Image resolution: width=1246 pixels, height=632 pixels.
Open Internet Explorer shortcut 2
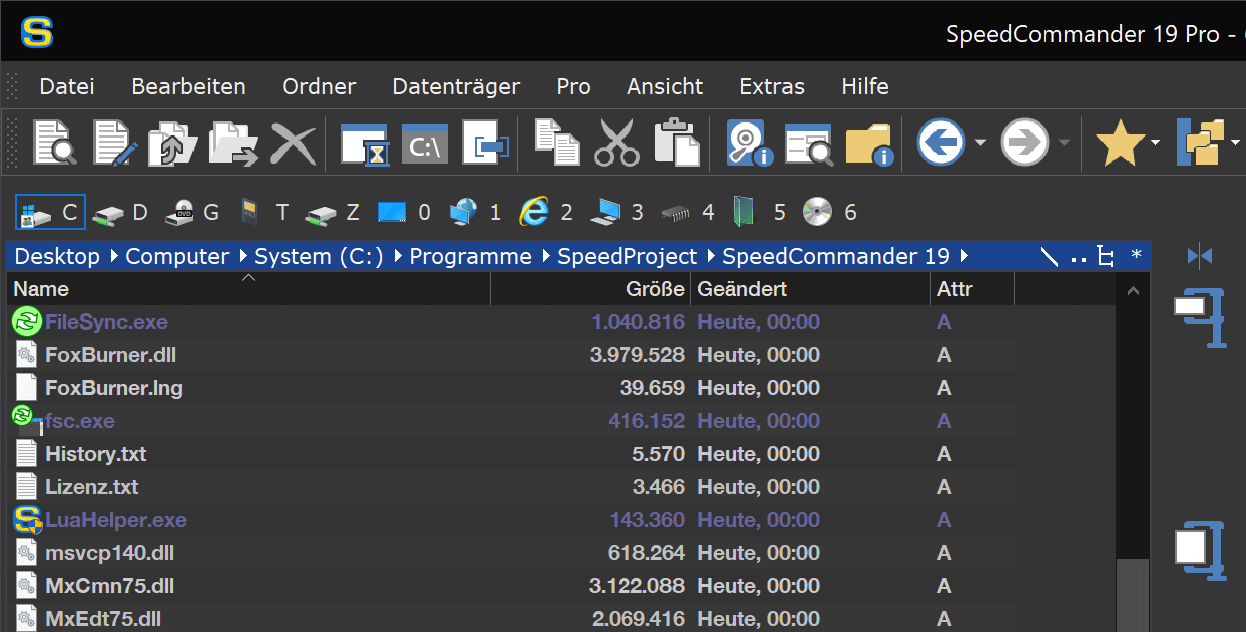[x=546, y=212]
